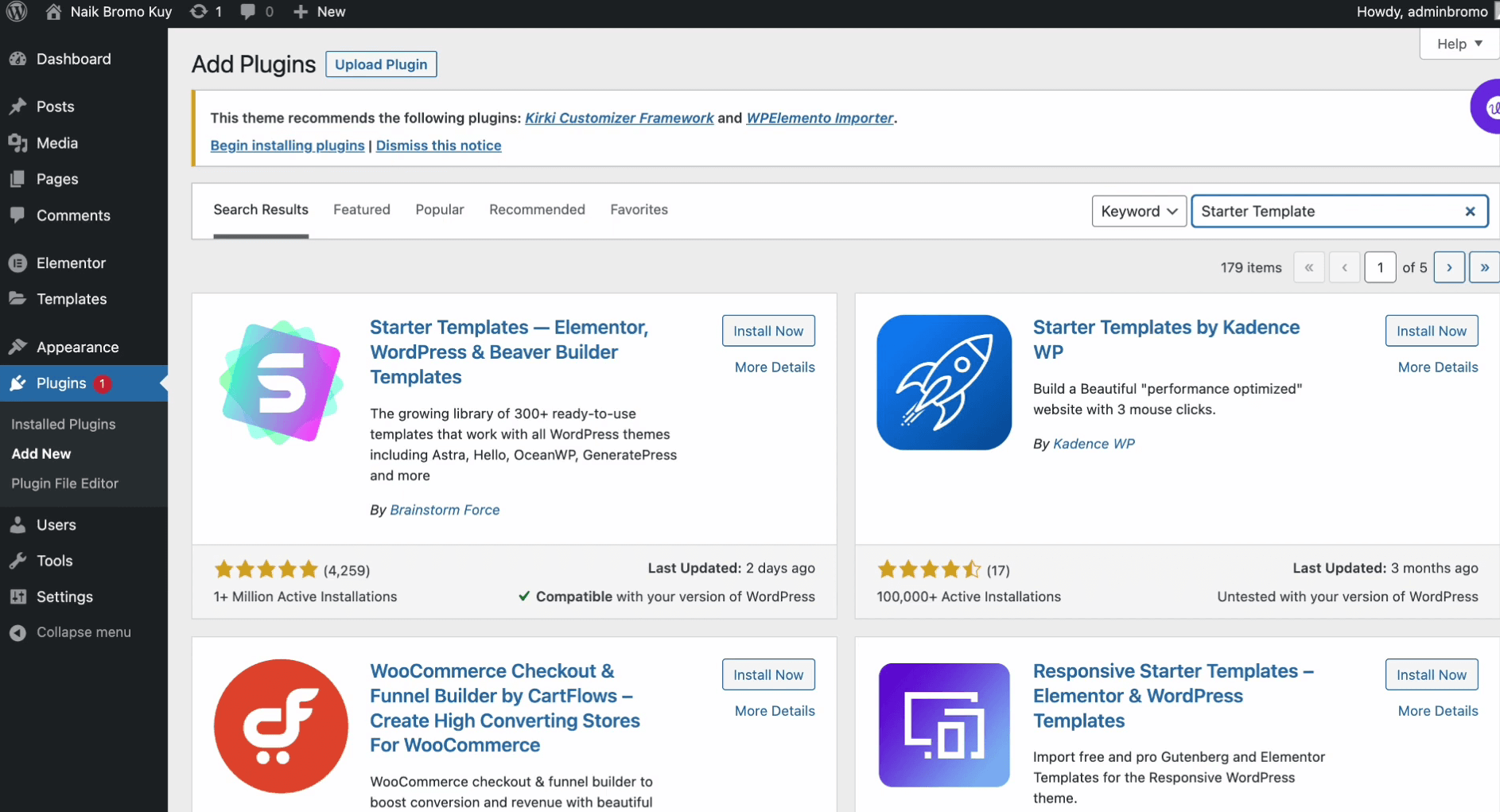The height and width of the screenshot is (812, 1500).
Task: Open comments bubble in admin bar
Action: pos(248,11)
